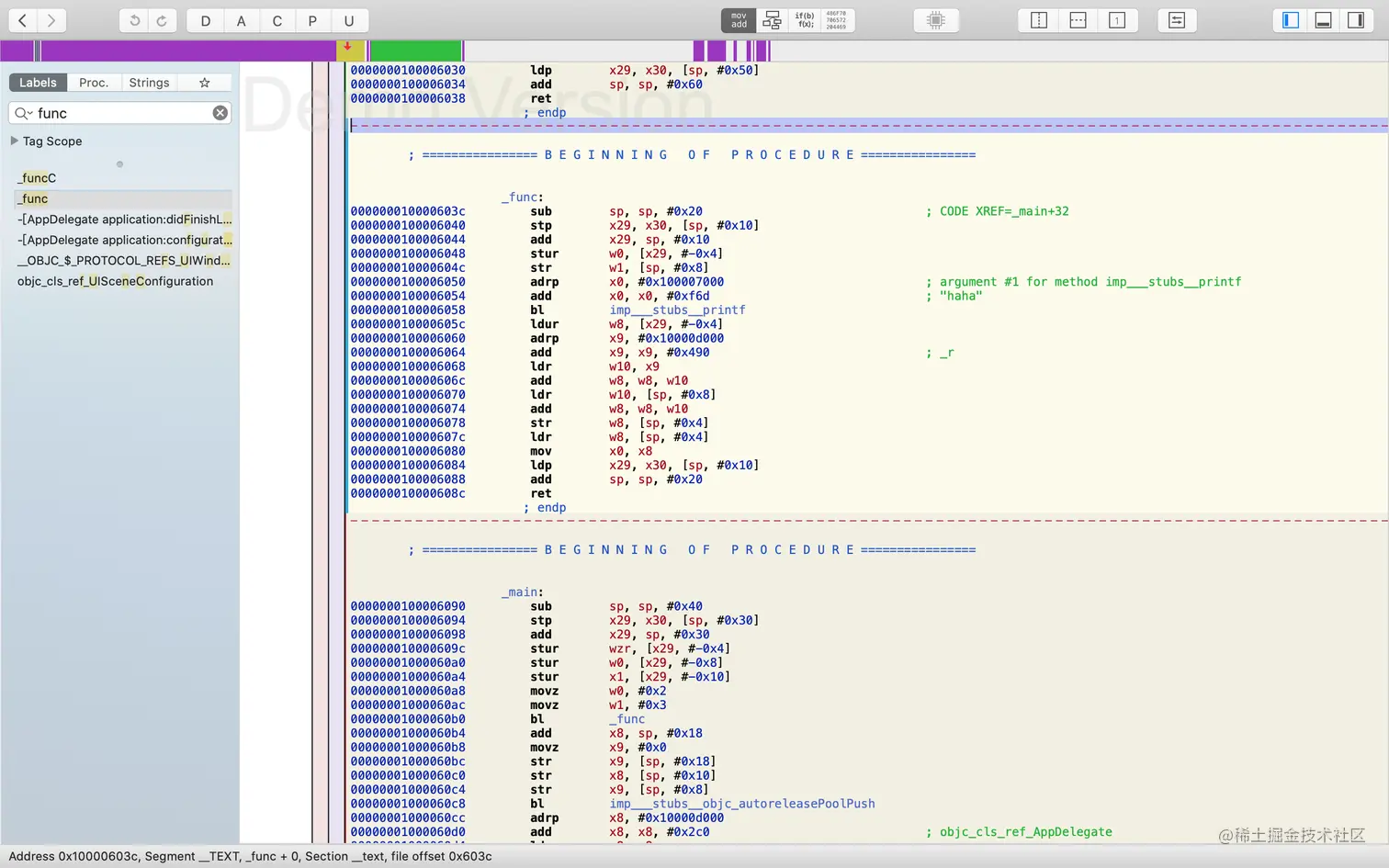This screenshot has height=868, width=1389.
Task: Switch to the Proc. tab
Action: [94, 83]
